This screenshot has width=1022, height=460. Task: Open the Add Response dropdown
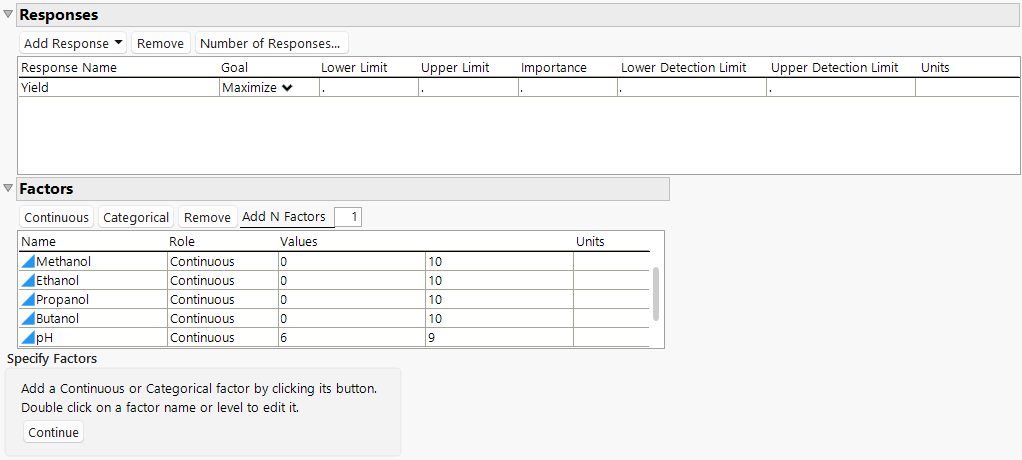pos(73,44)
